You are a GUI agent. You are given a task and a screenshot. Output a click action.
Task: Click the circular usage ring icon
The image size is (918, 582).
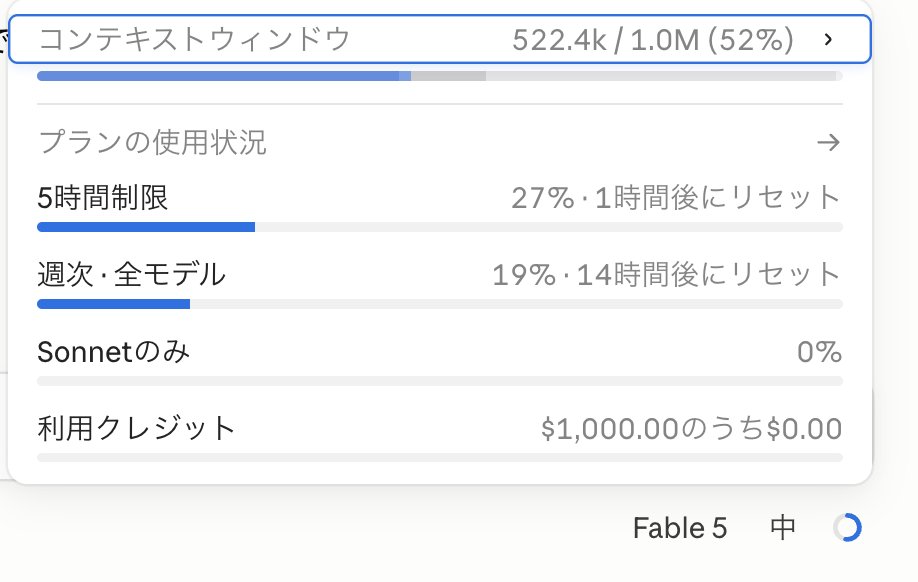pyautogui.click(x=847, y=528)
